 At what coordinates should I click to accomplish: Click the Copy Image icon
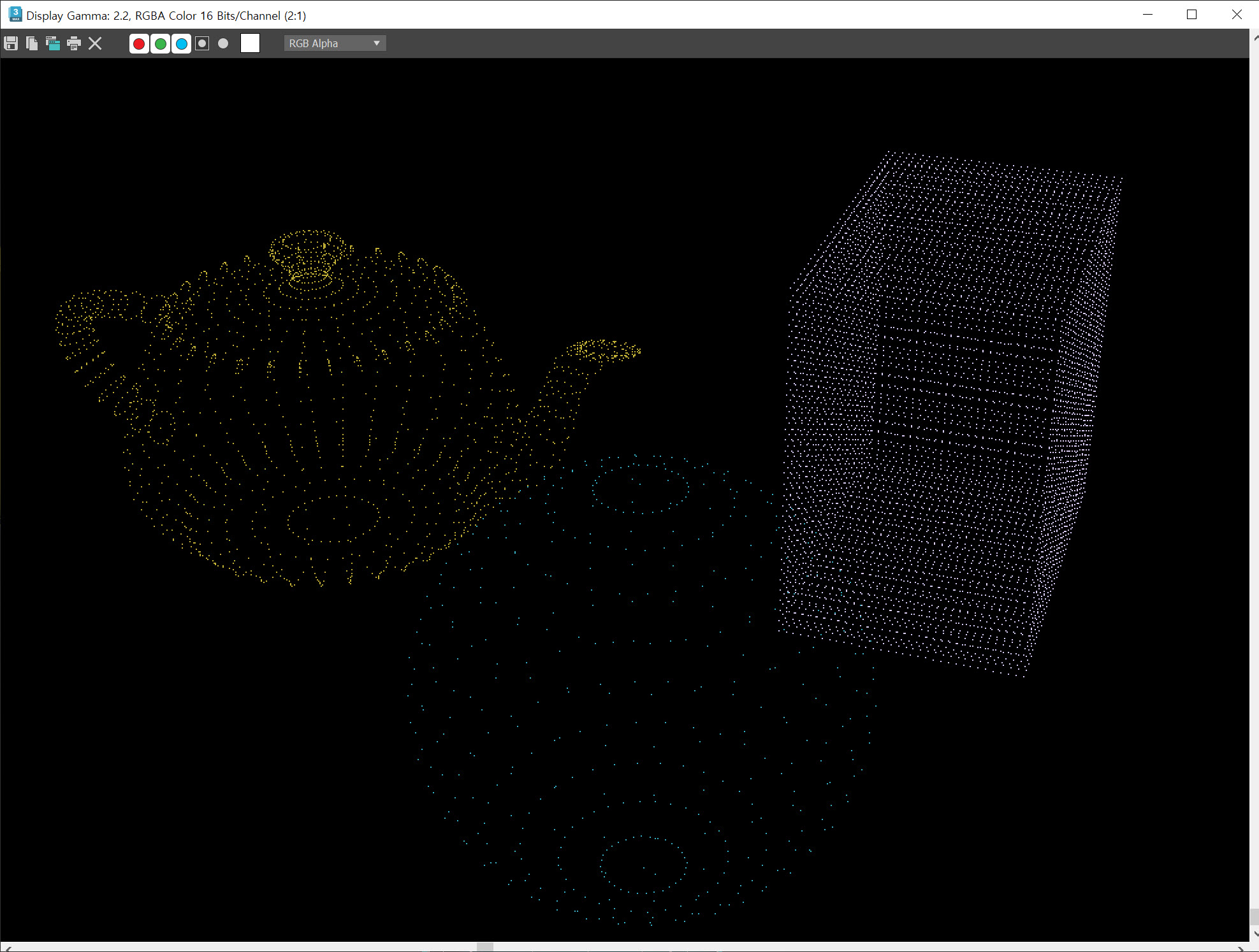(x=32, y=43)
